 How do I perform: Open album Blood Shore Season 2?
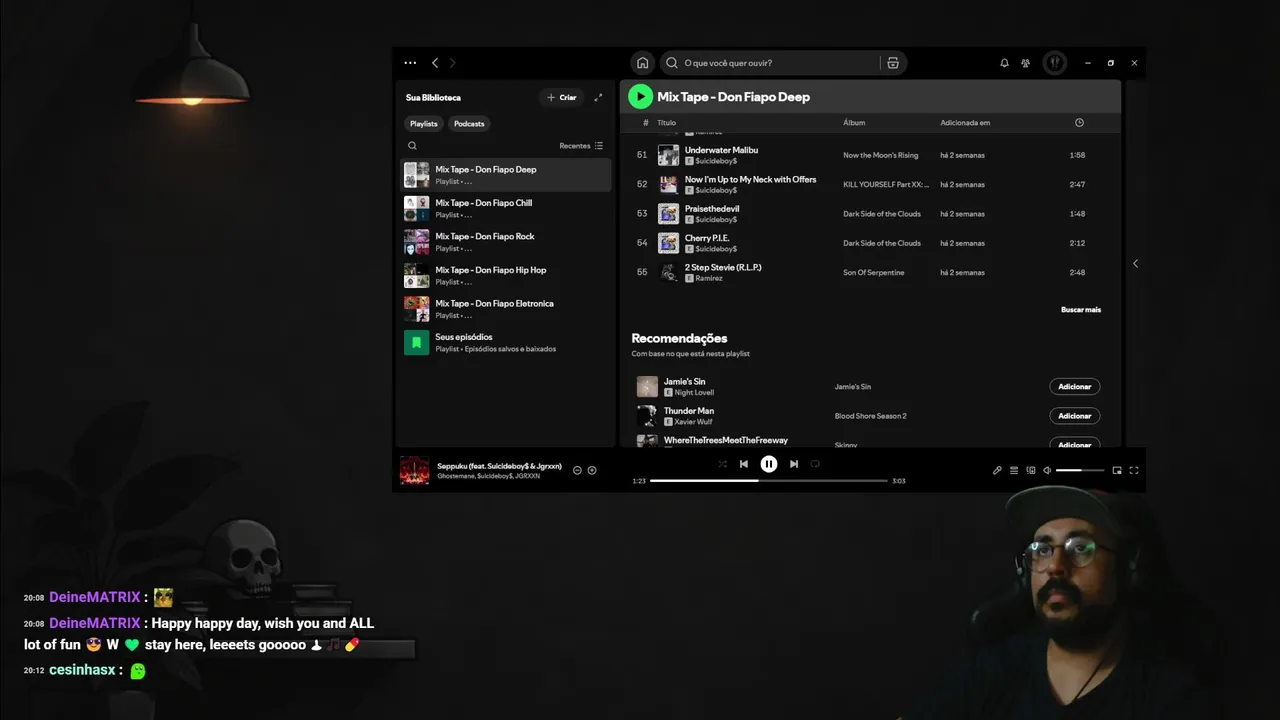[871, 416]
